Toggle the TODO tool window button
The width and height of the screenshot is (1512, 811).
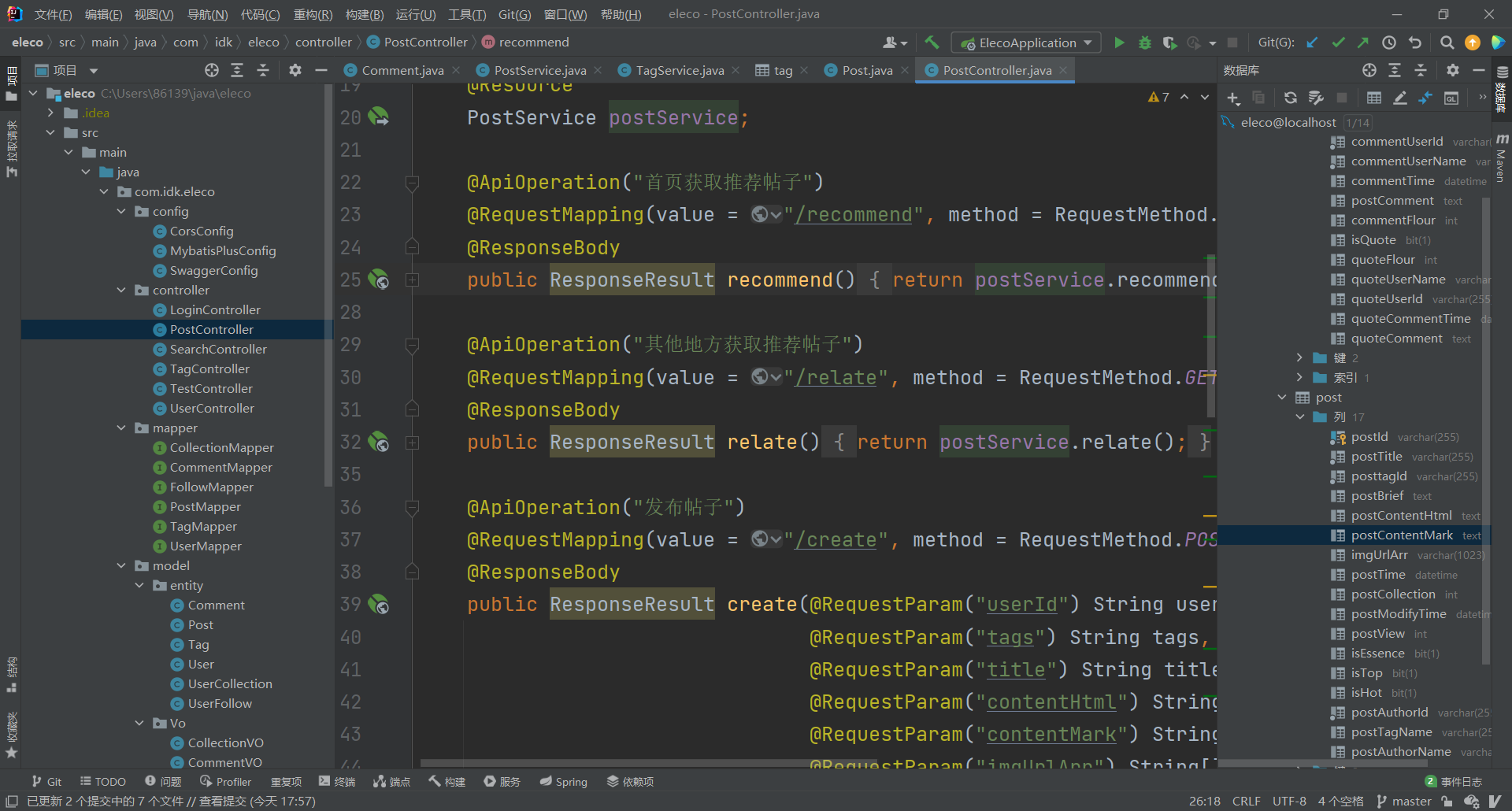pos(102,781)
